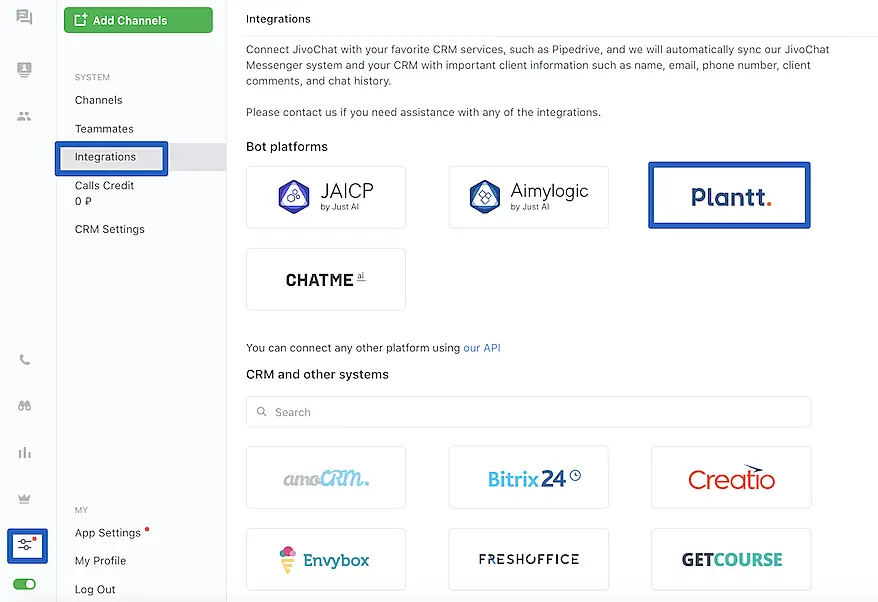Image resolution: width=878 pixels, height=602 pixels.
Task: Open the Bitrix24 integration card
Action: 529,479
